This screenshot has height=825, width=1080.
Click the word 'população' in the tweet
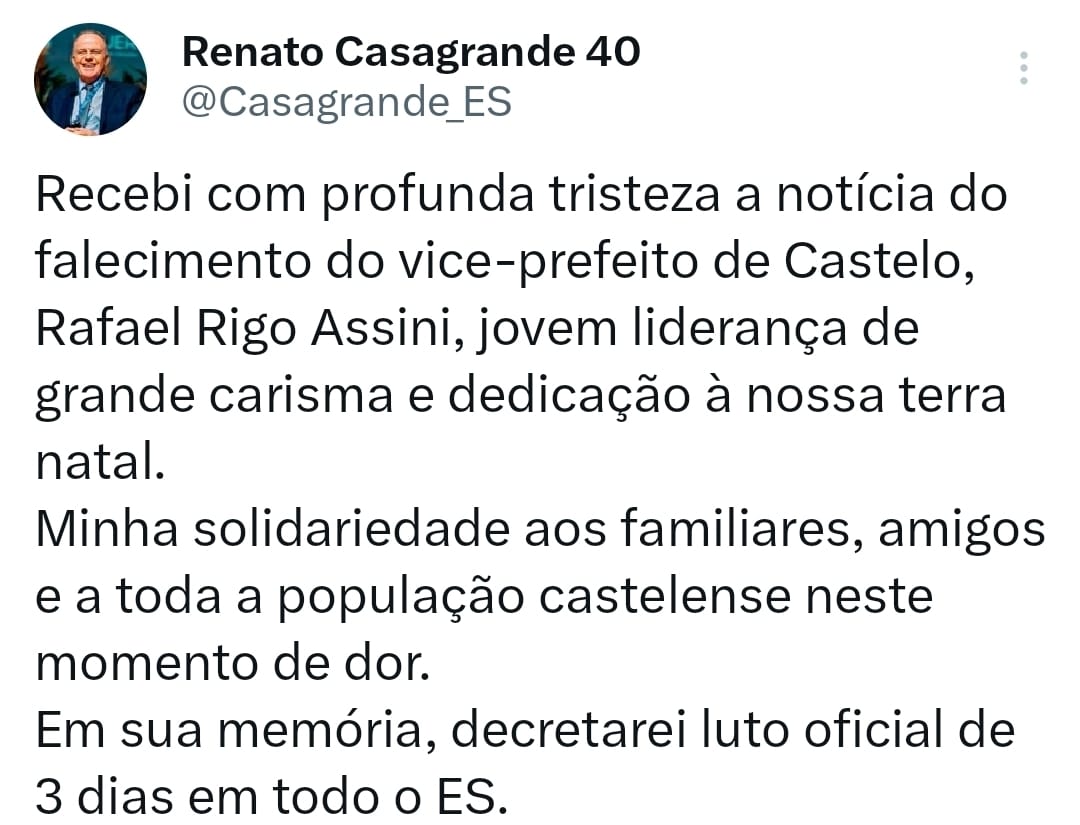point(402,597)
